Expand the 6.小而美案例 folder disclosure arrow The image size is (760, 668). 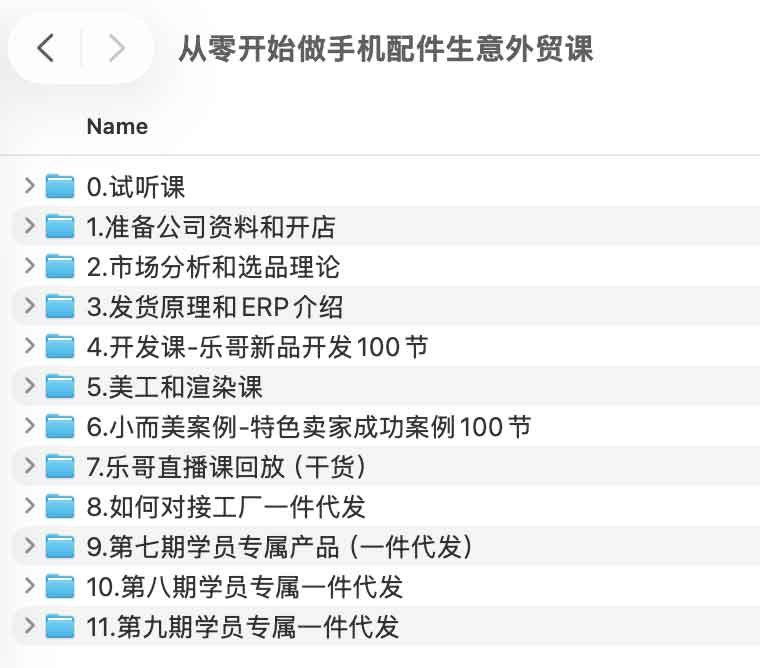(29, 427)
